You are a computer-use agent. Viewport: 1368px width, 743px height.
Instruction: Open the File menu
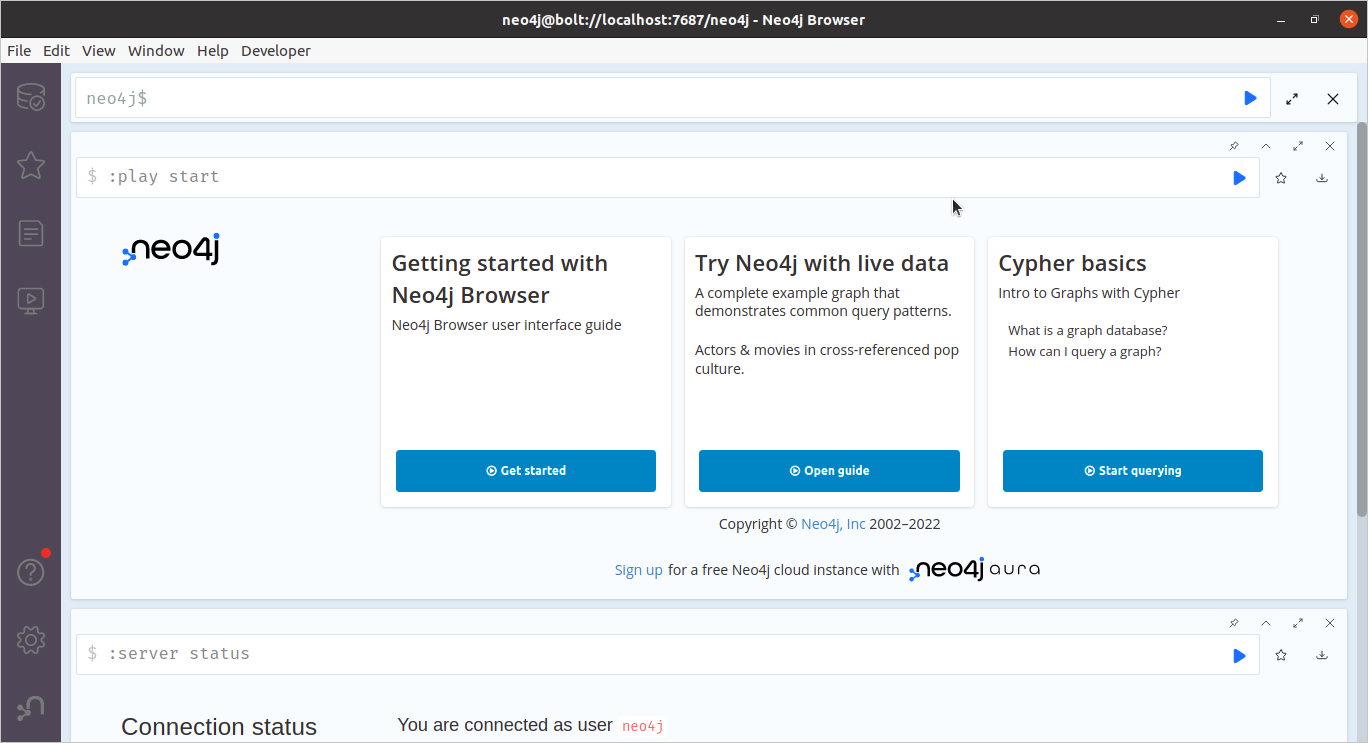[x=18, y=50]
